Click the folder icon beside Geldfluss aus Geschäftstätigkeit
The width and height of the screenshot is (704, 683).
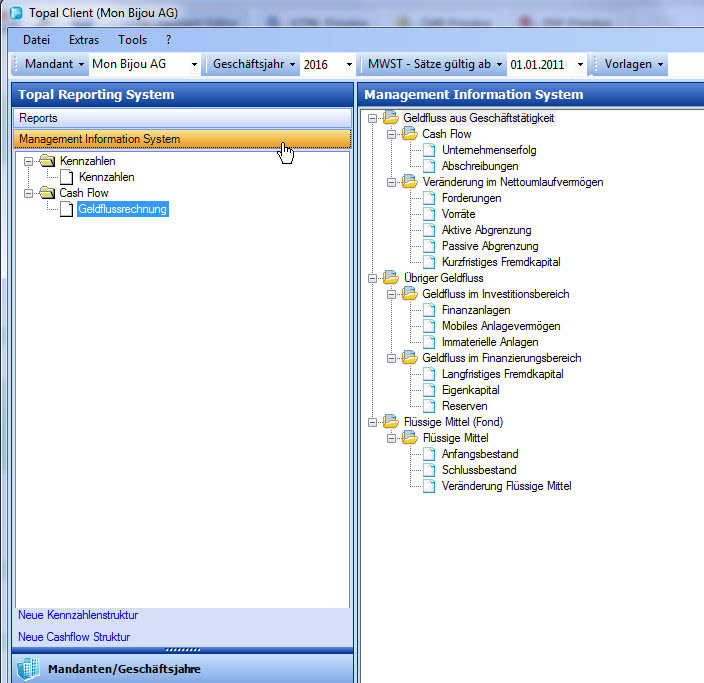click(390, 118)
